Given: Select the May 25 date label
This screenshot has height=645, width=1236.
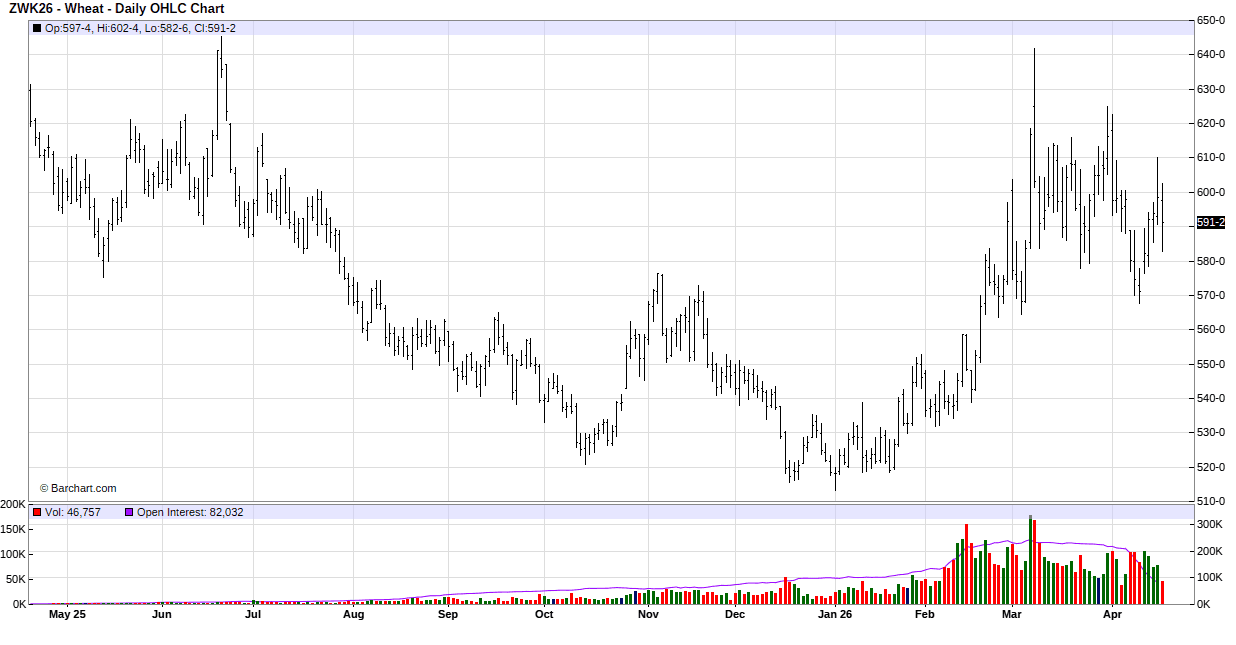Looking at the screenshot, I should (67, 615).
